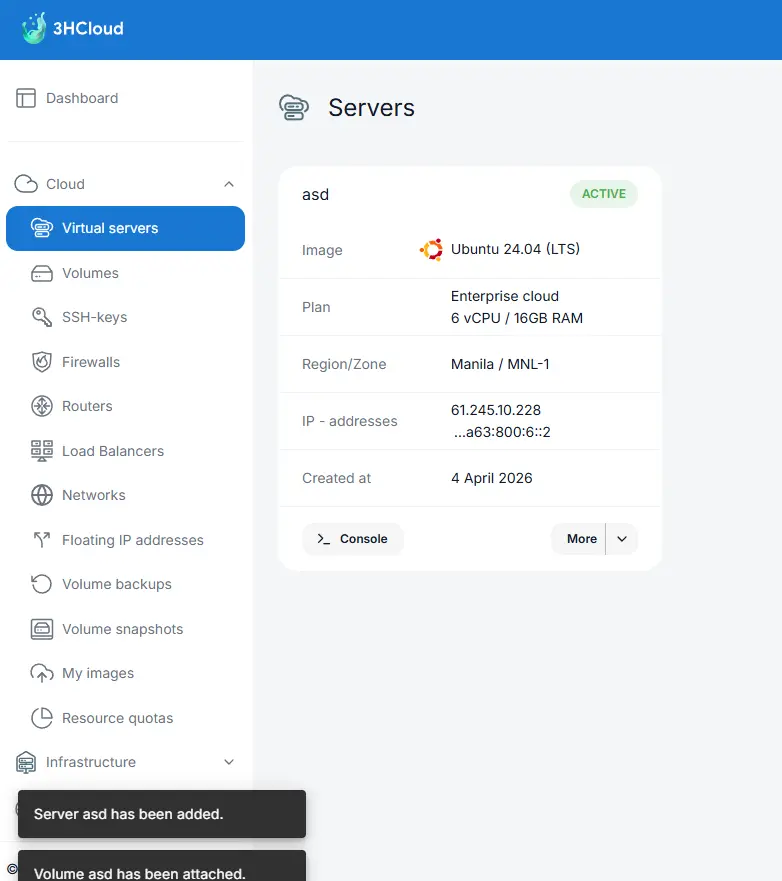This screenshot has width=782, height=881.
Task: Click the server name asd
Action: (315, 194)
